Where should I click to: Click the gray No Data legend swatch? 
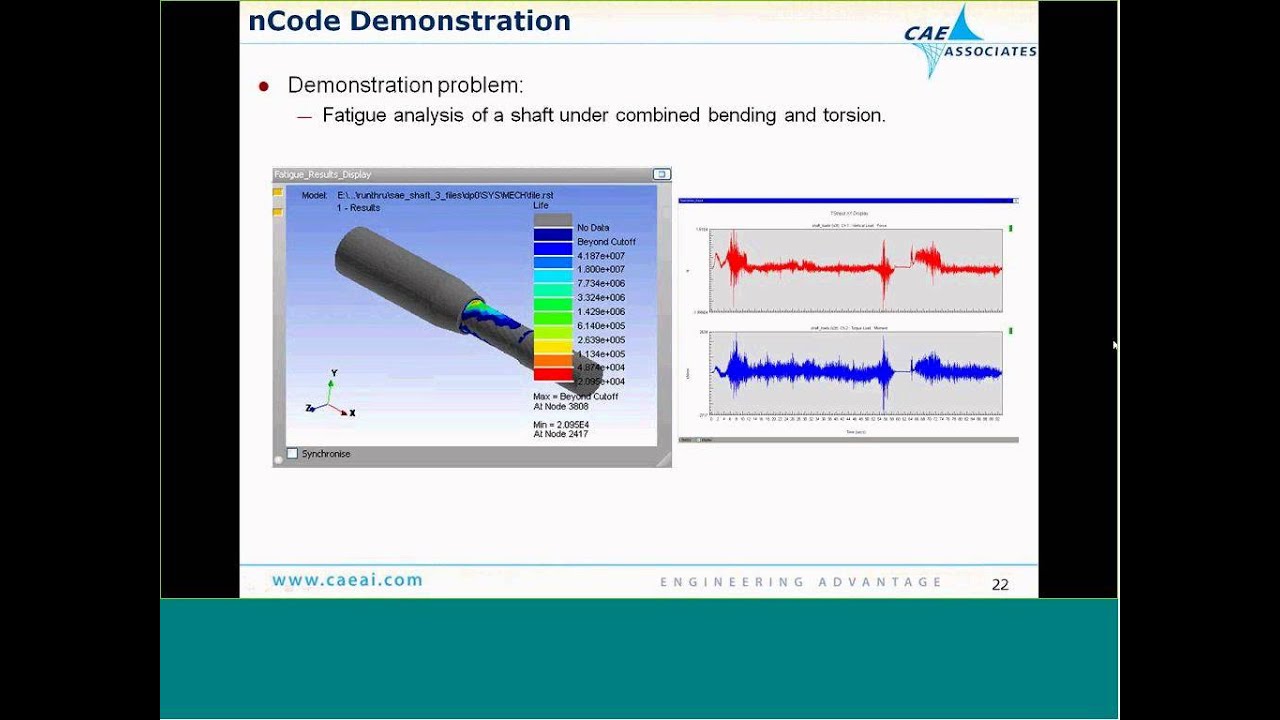[553, 220]
